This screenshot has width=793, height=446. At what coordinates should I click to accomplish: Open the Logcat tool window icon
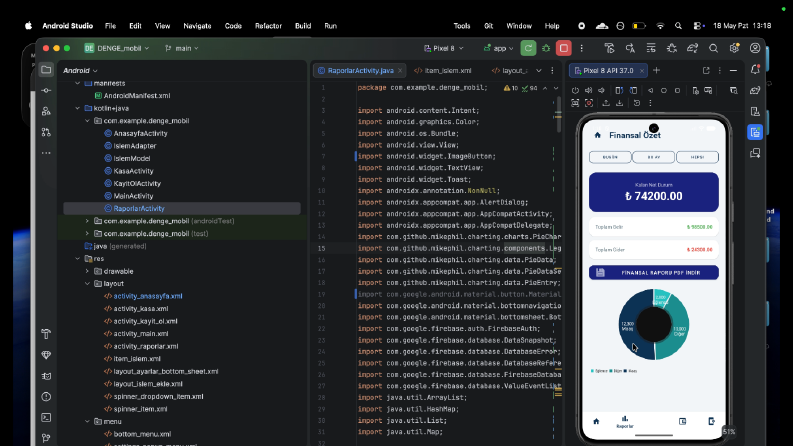point(46,376)
